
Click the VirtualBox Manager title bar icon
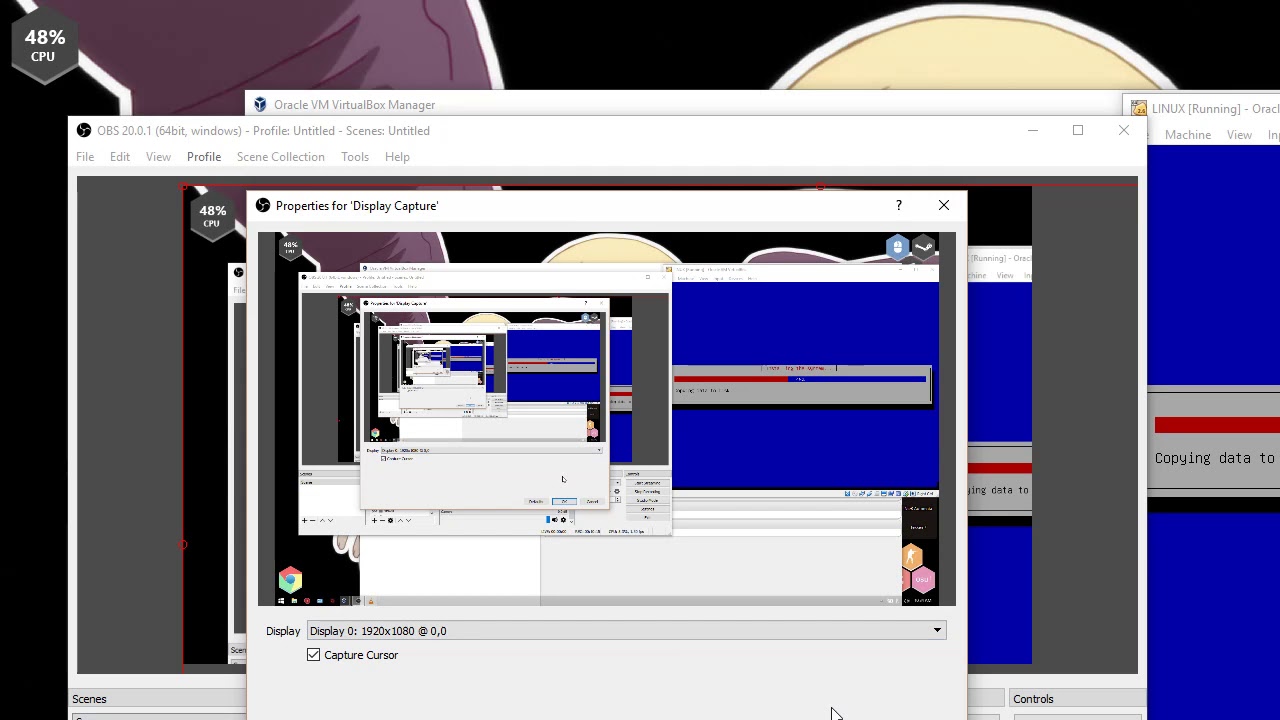tap(260, 105)
